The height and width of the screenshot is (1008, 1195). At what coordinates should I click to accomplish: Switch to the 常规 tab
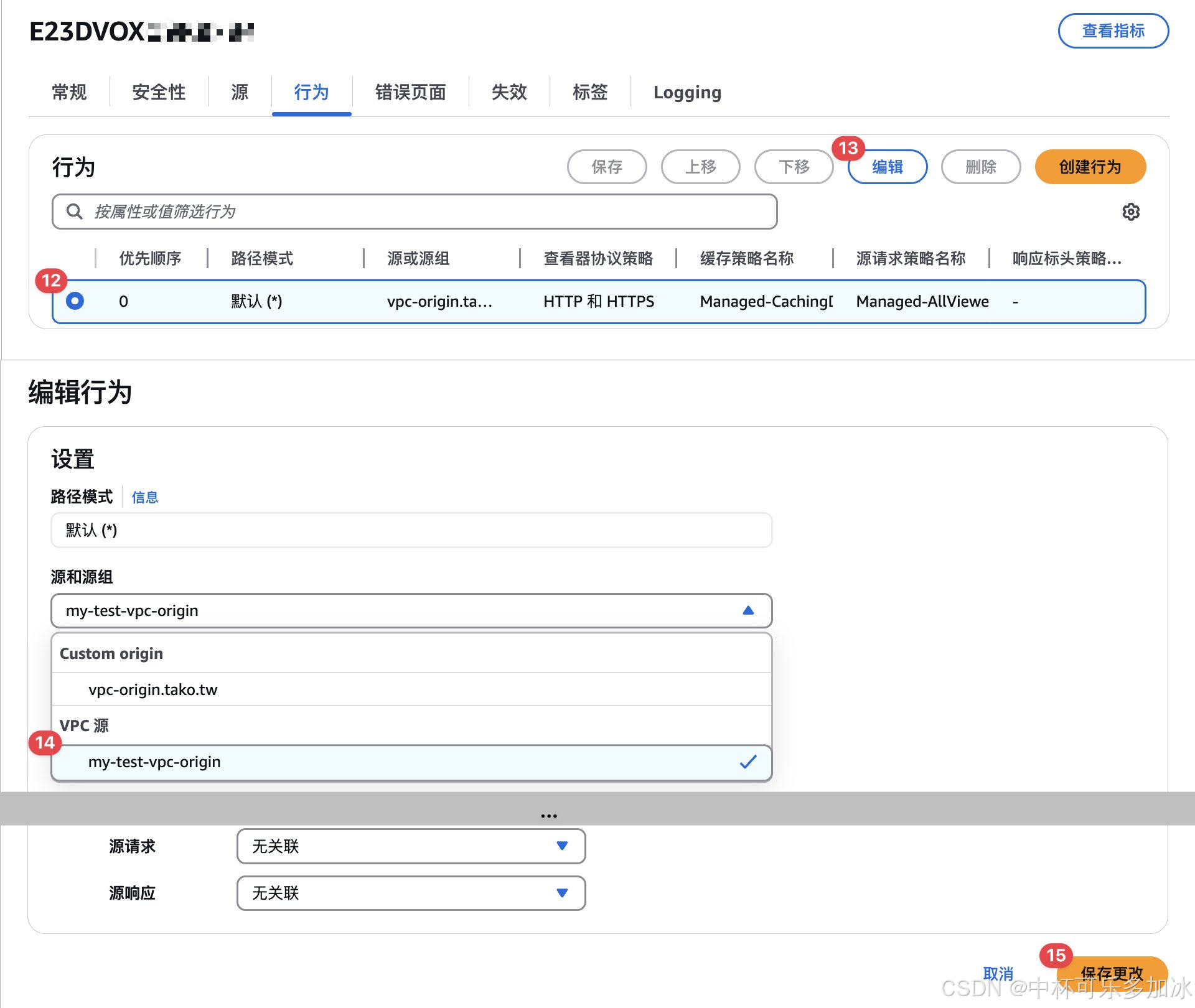pyautogui.click(x=69, y=92)
